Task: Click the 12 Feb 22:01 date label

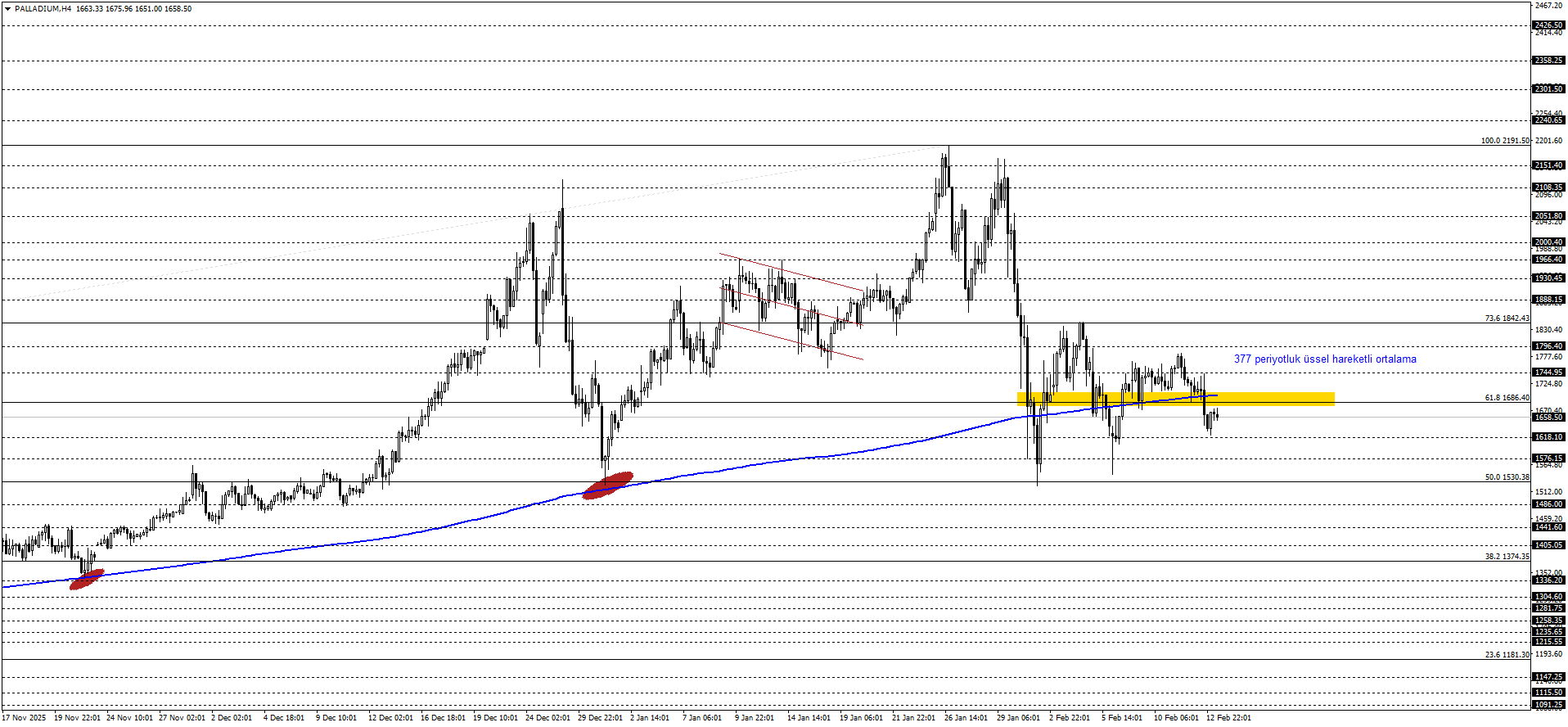Action: tap(1228, 718)
